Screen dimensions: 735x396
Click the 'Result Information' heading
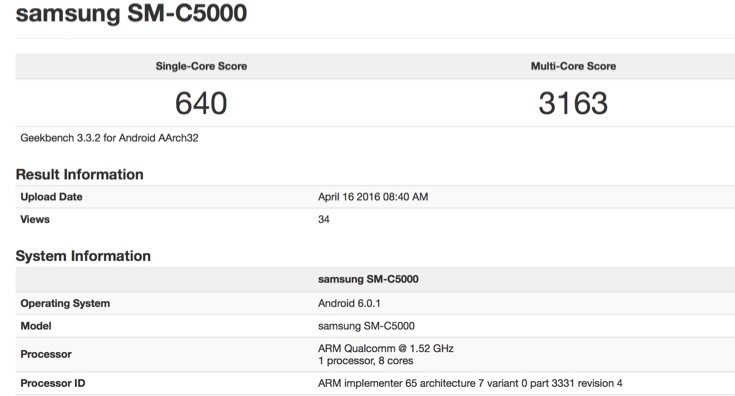(80, 174)
